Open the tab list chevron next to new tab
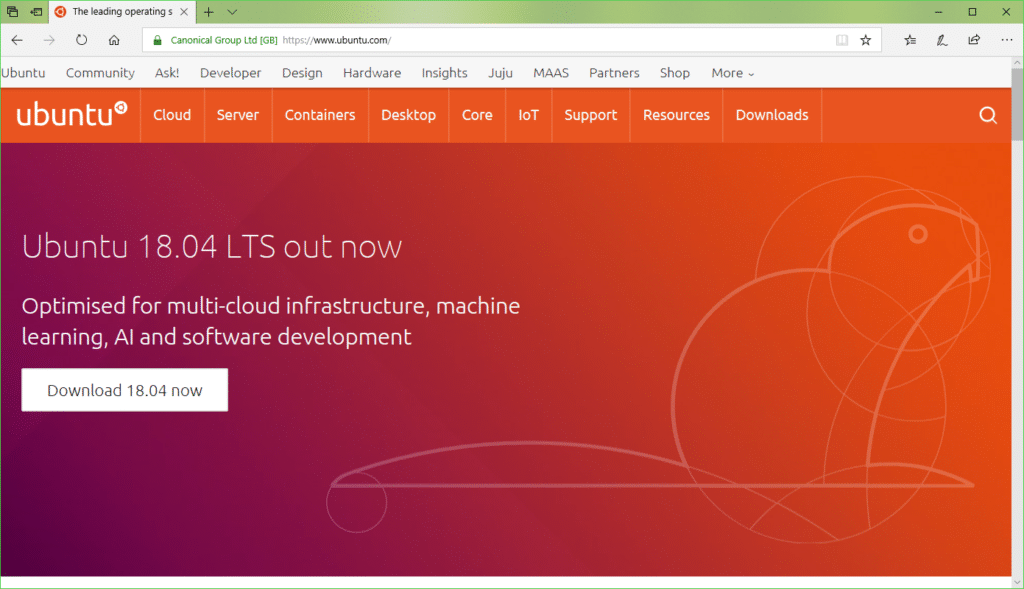The image size is (1024, 589). 232,12
